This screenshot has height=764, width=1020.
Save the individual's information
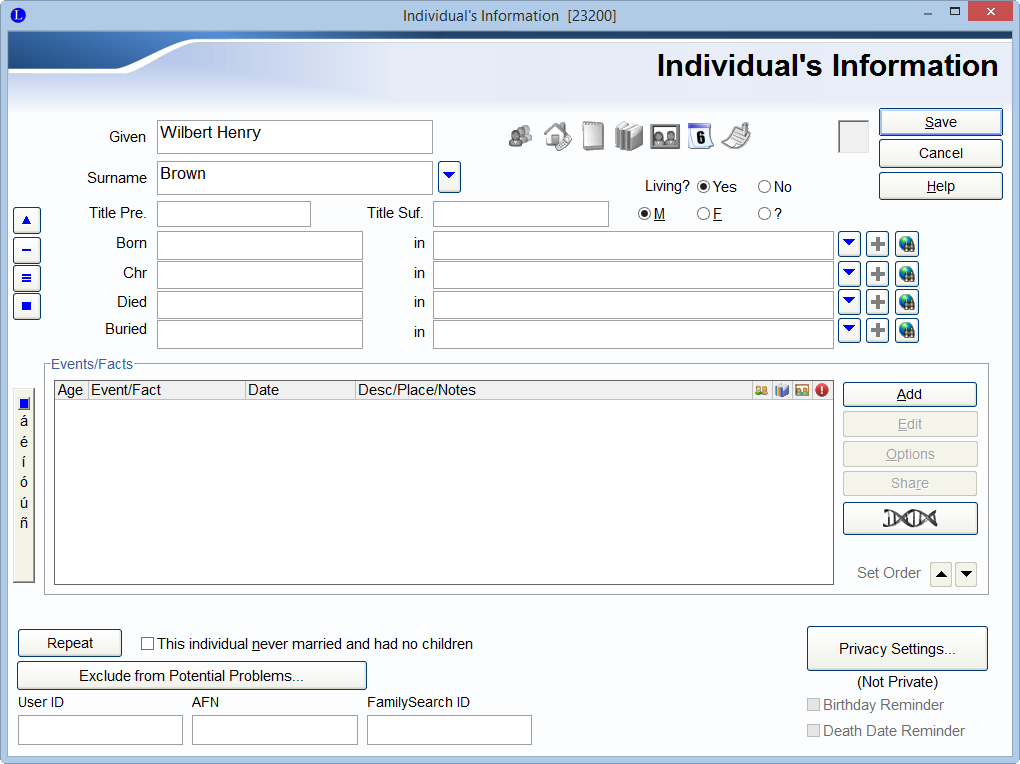[941, 122]
